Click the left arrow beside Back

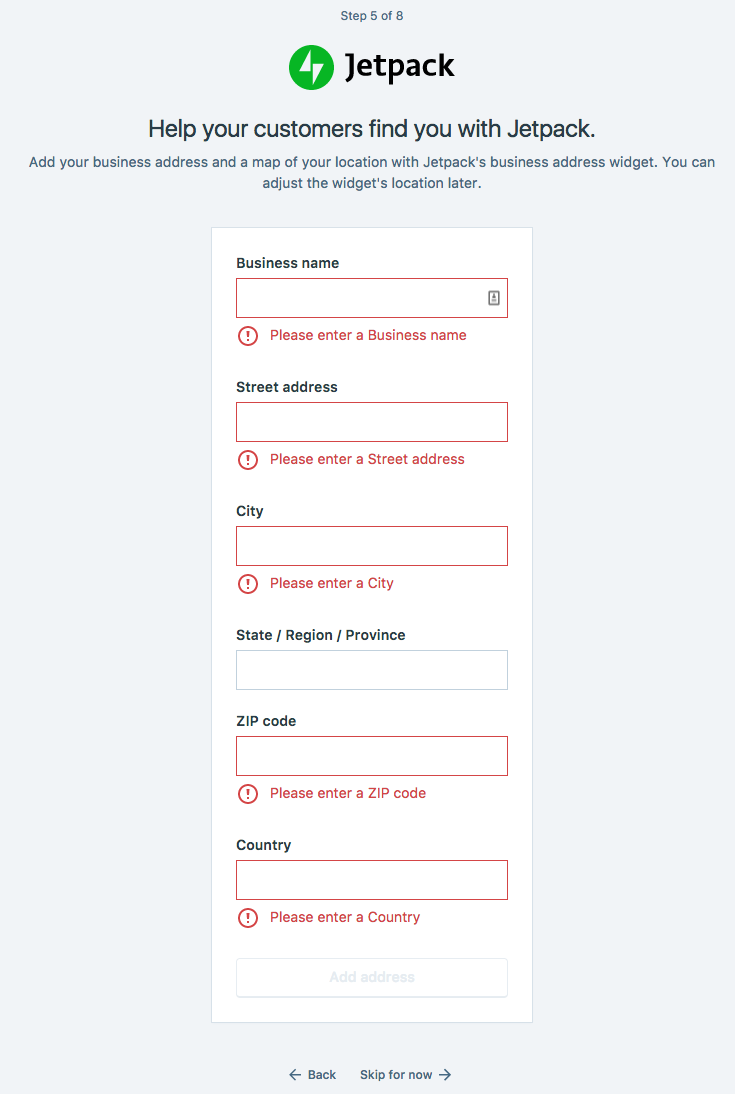click(x=295, y=1075)
